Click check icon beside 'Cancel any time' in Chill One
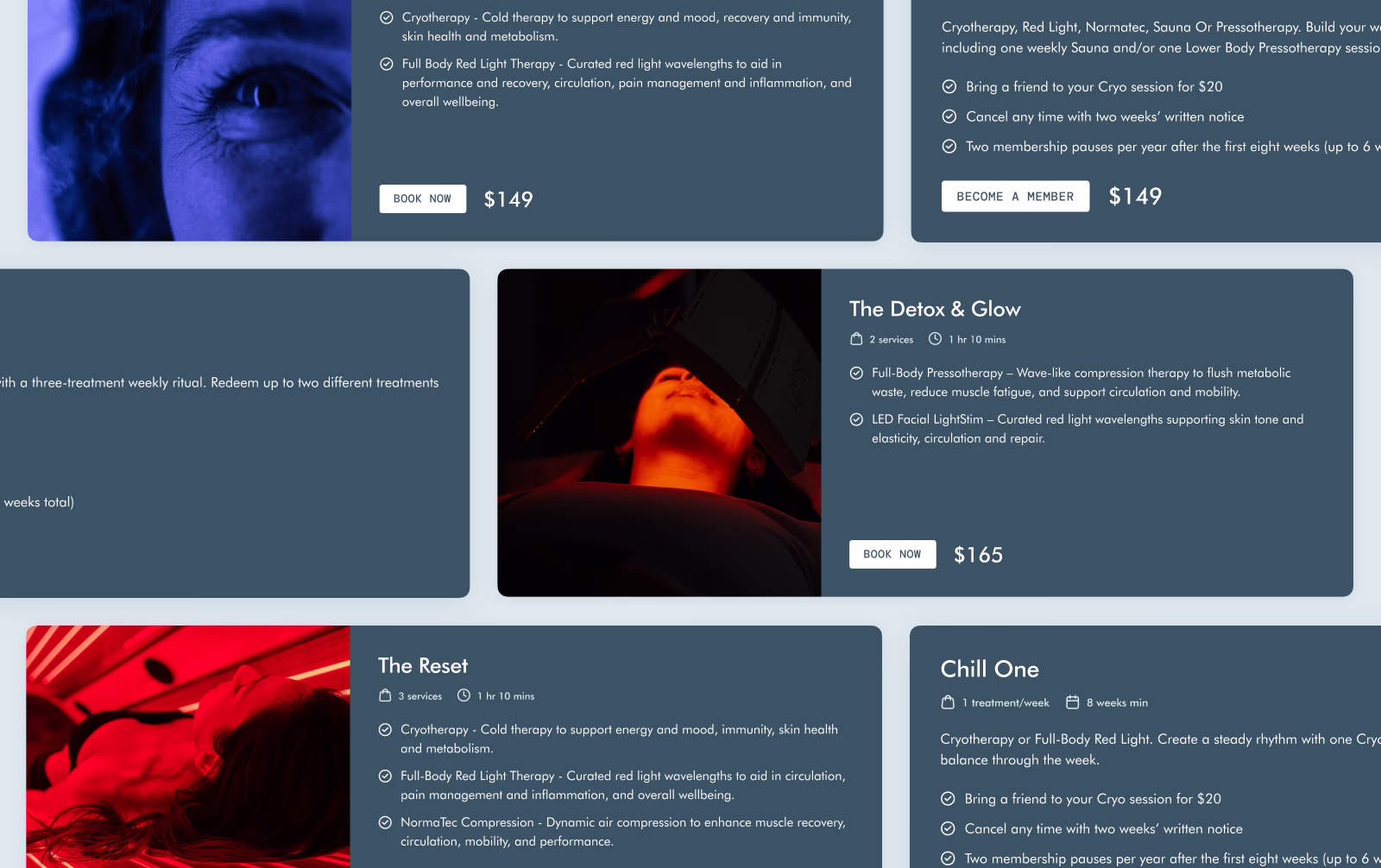Screen dimensions: 1381x868 [948, 828]
